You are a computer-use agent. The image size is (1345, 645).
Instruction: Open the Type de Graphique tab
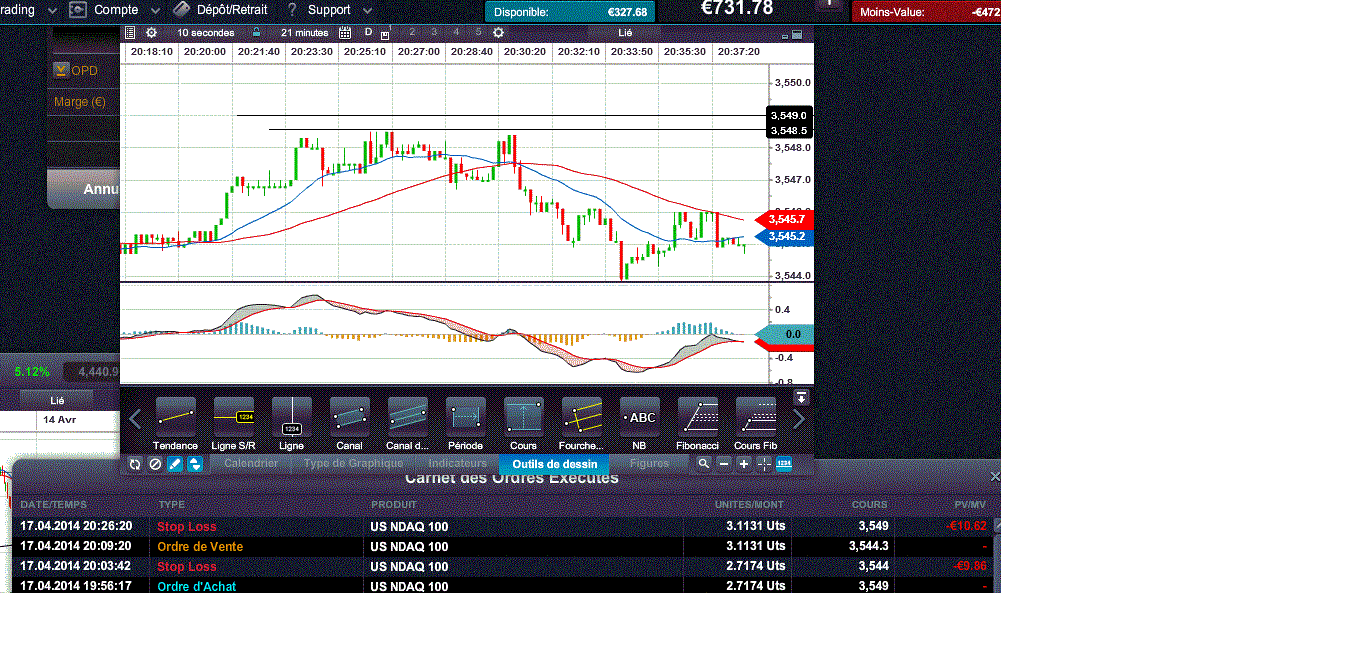[x=353, y=464]
